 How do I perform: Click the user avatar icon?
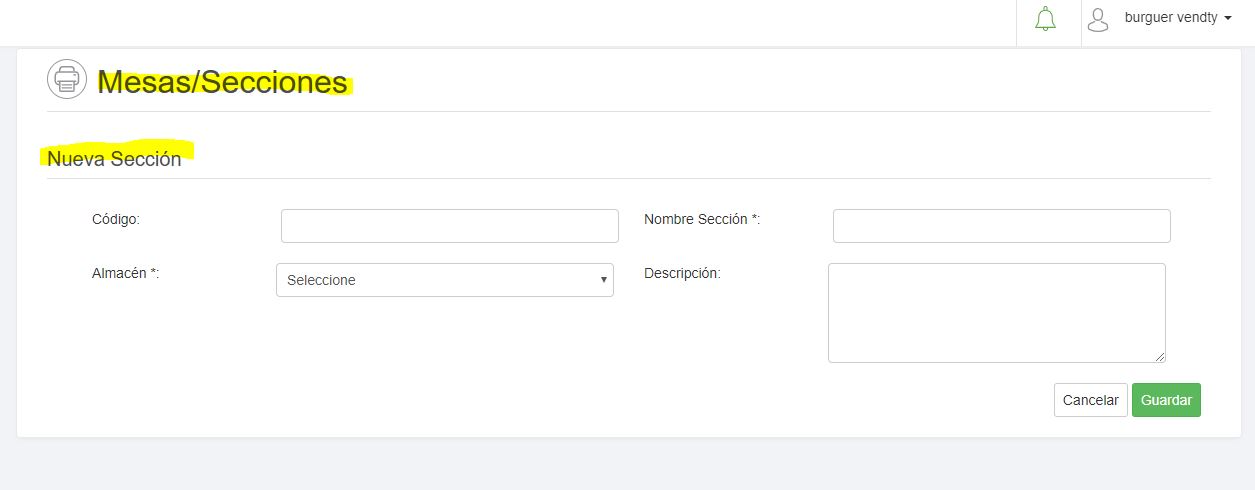click(x=1099, y=19)
